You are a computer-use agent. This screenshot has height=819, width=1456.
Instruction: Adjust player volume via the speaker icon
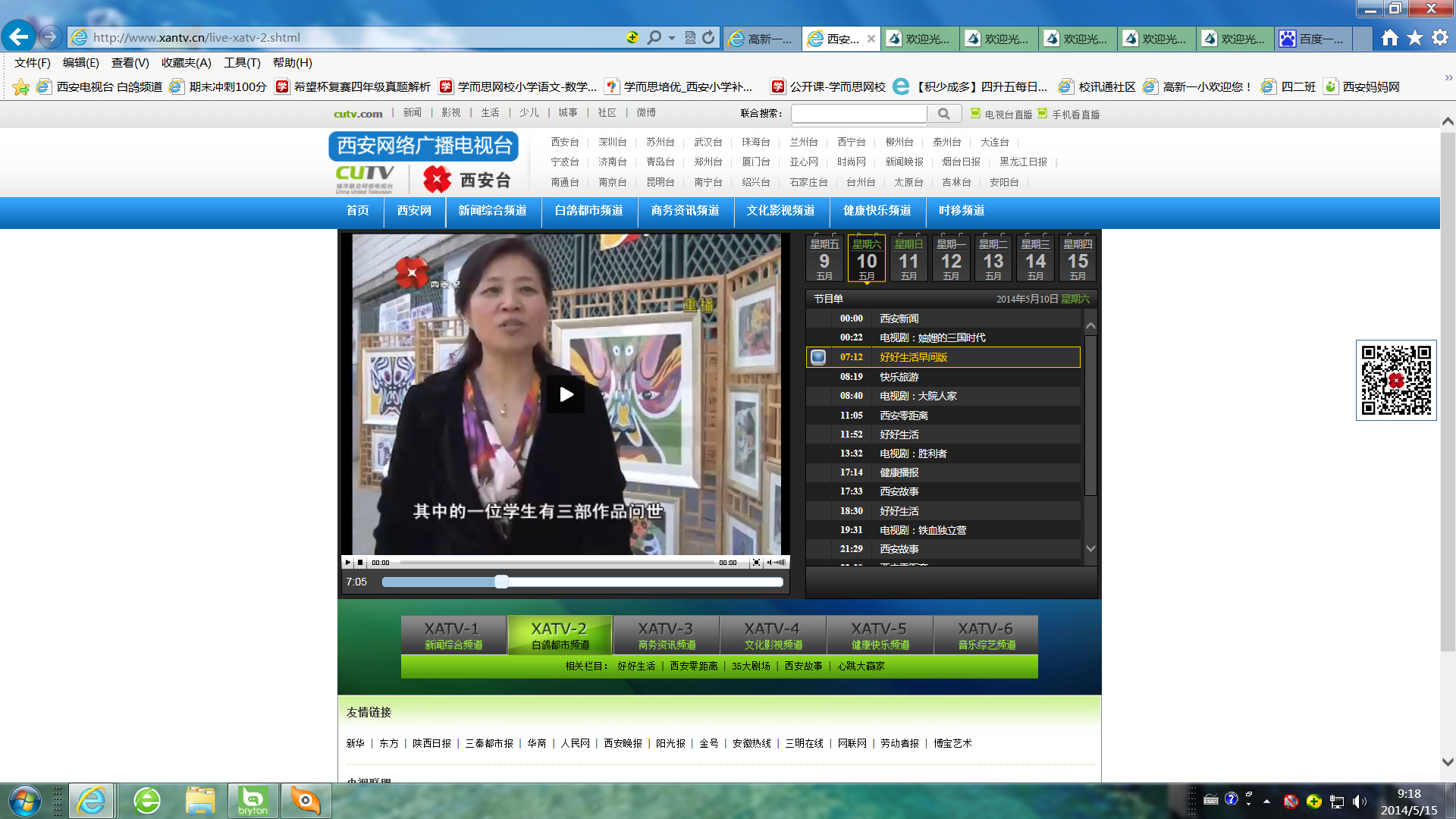click(x=770, y=563)
